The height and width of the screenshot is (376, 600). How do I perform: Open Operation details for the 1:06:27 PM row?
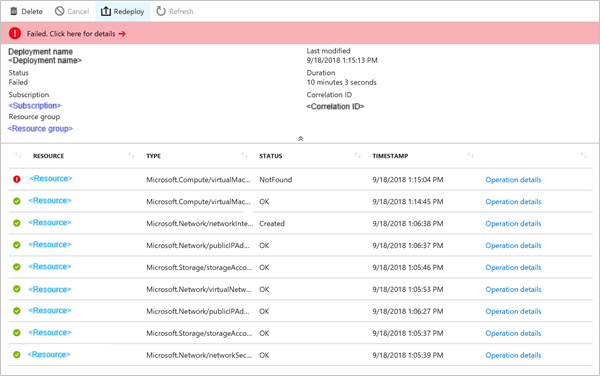[x=513, y=311]
